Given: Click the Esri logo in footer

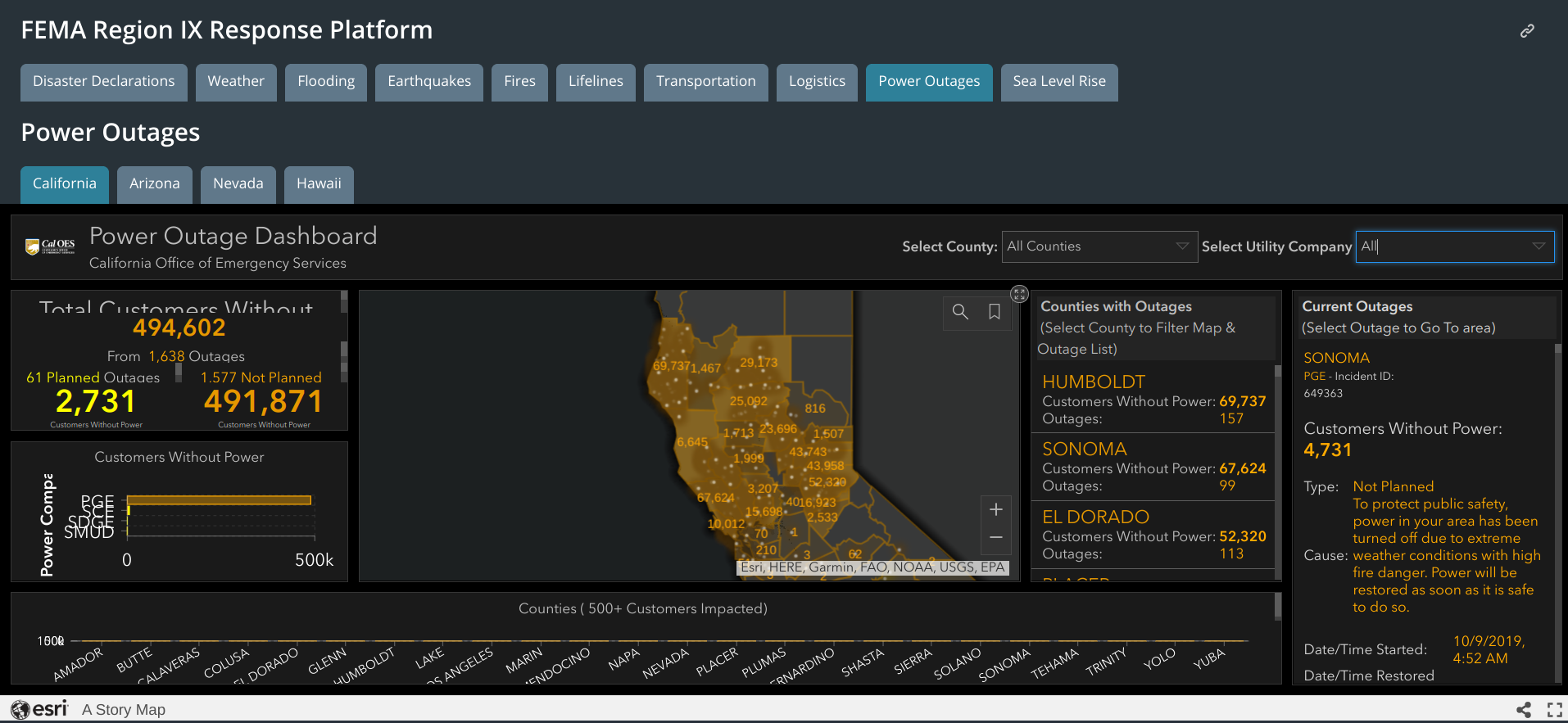Looking at the screenshot, I should coord(40,709).
